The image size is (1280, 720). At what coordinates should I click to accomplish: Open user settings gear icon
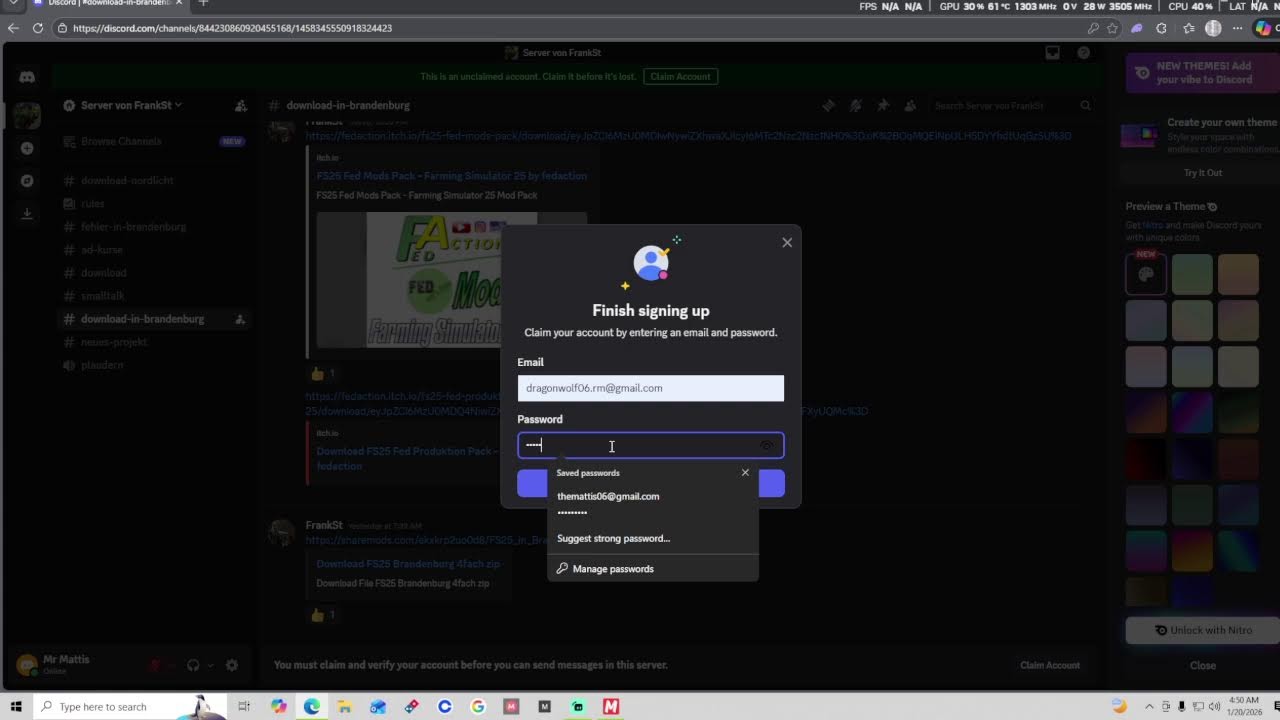pyautogui.click(x=232, y=665)
